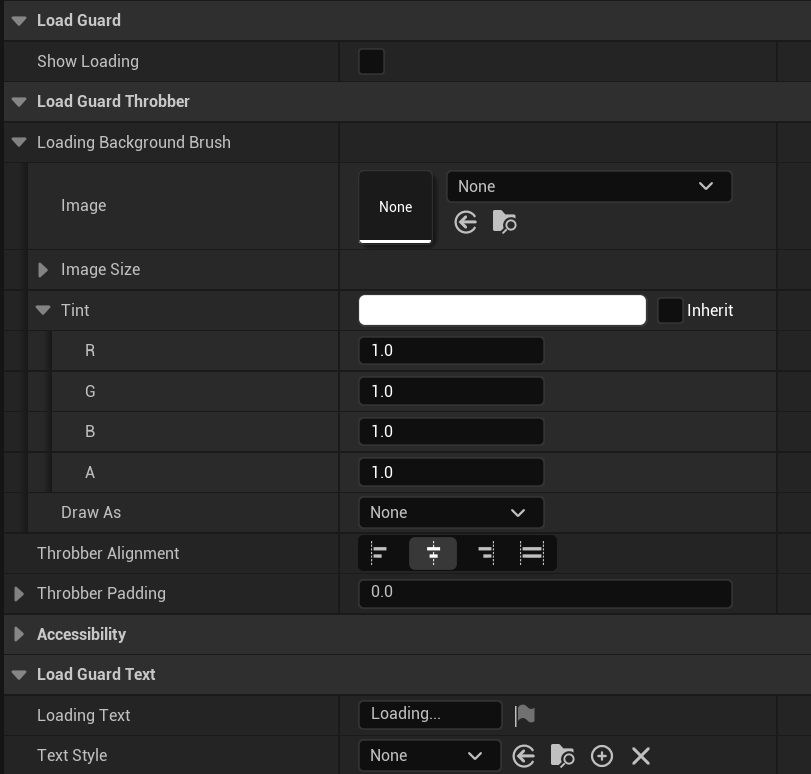Collapse the Load Guard Text section
Viewport: 811px width, 774px height.
[x=19, y=675]
